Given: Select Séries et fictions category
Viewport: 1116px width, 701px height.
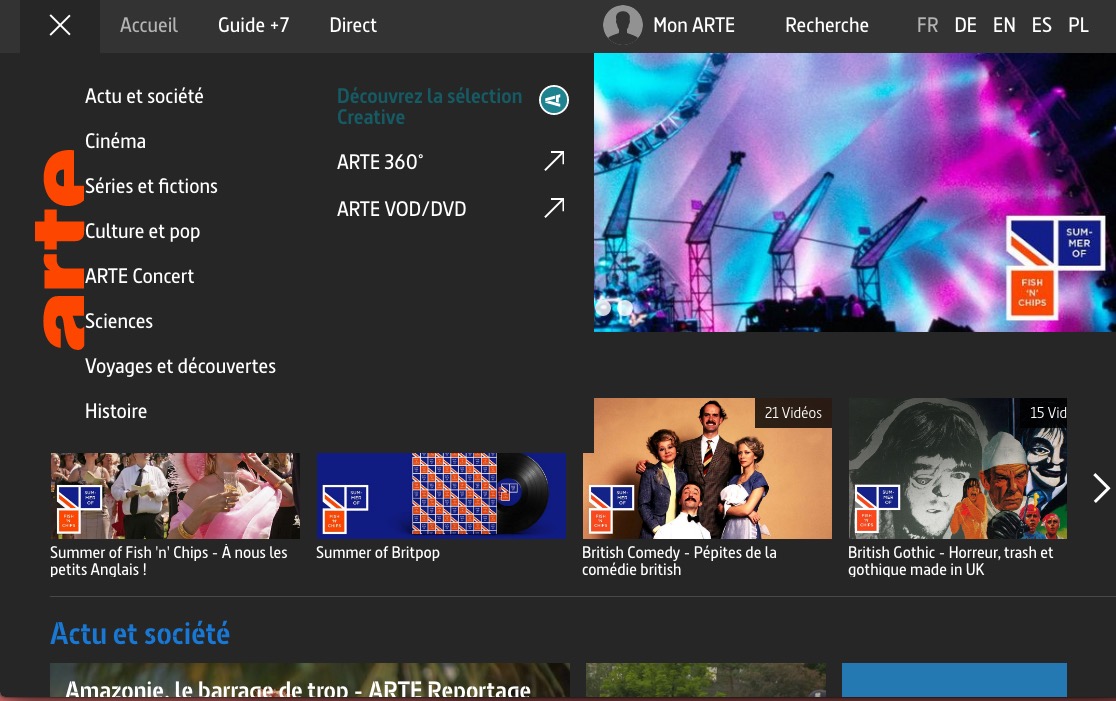Looking at the screenshot, I should coord(151,186).
